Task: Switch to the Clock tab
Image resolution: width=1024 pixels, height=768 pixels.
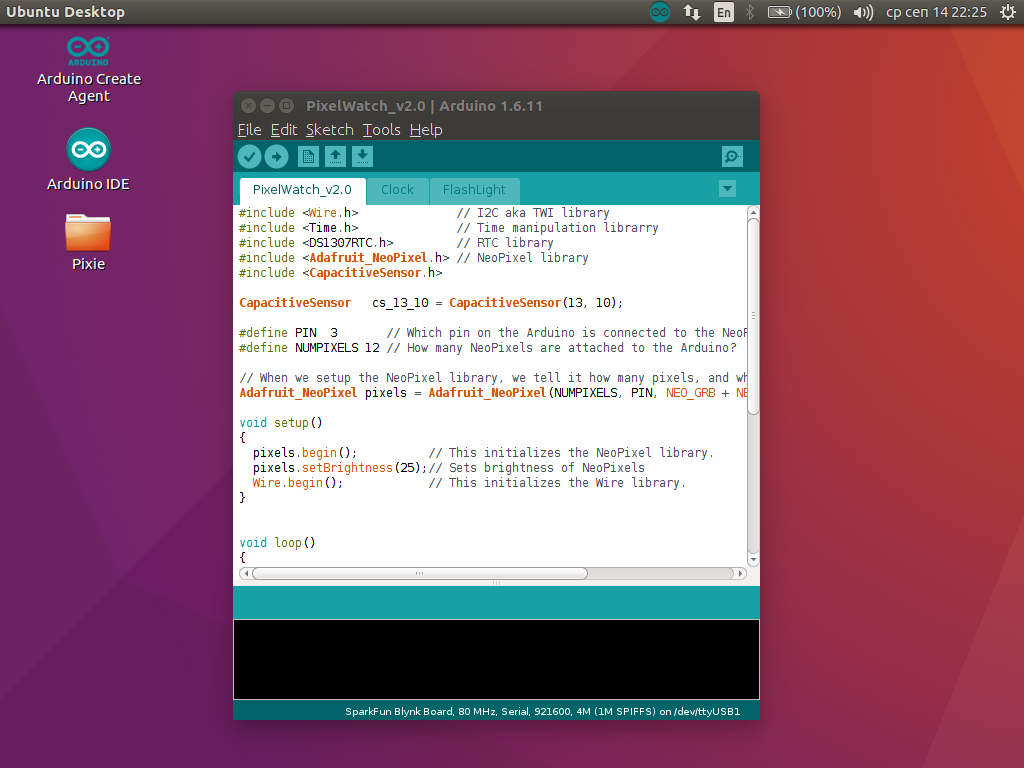Action: point(397,189)
